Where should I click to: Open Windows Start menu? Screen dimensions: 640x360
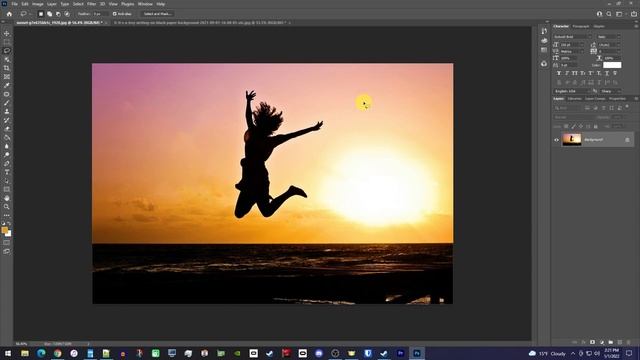pos(7,353)
